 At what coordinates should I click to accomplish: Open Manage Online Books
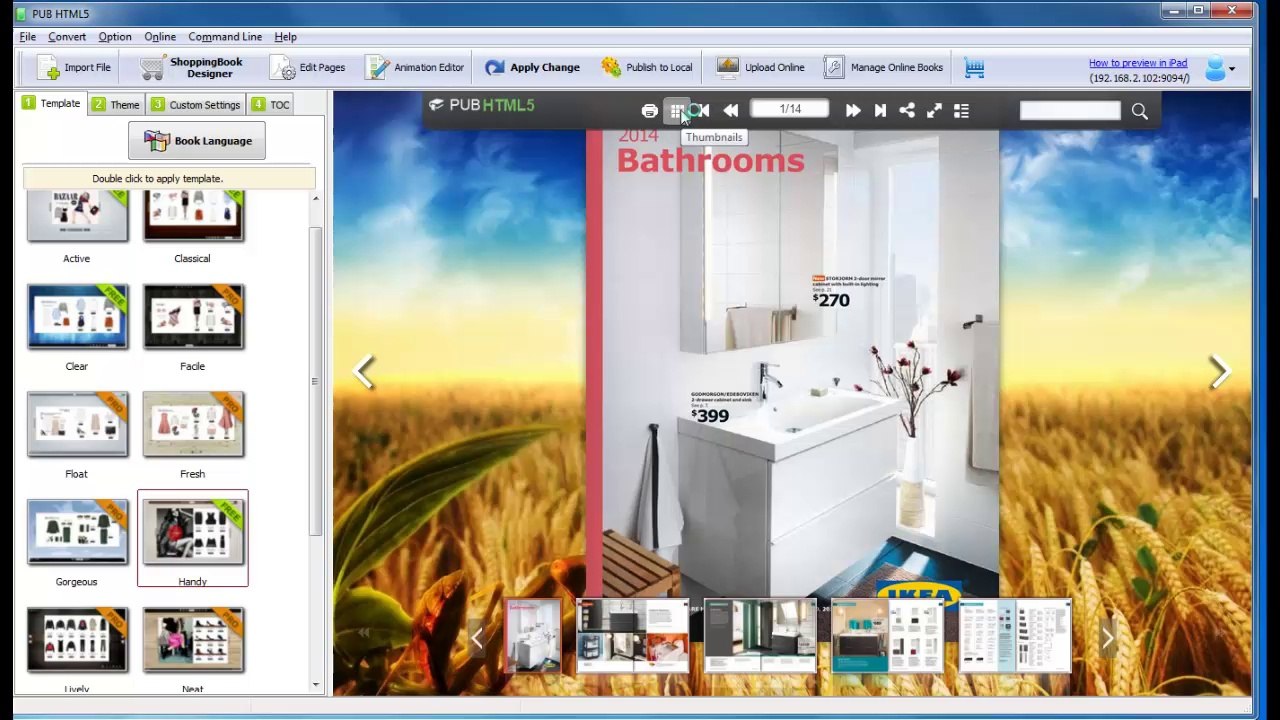tap(883, 67)
